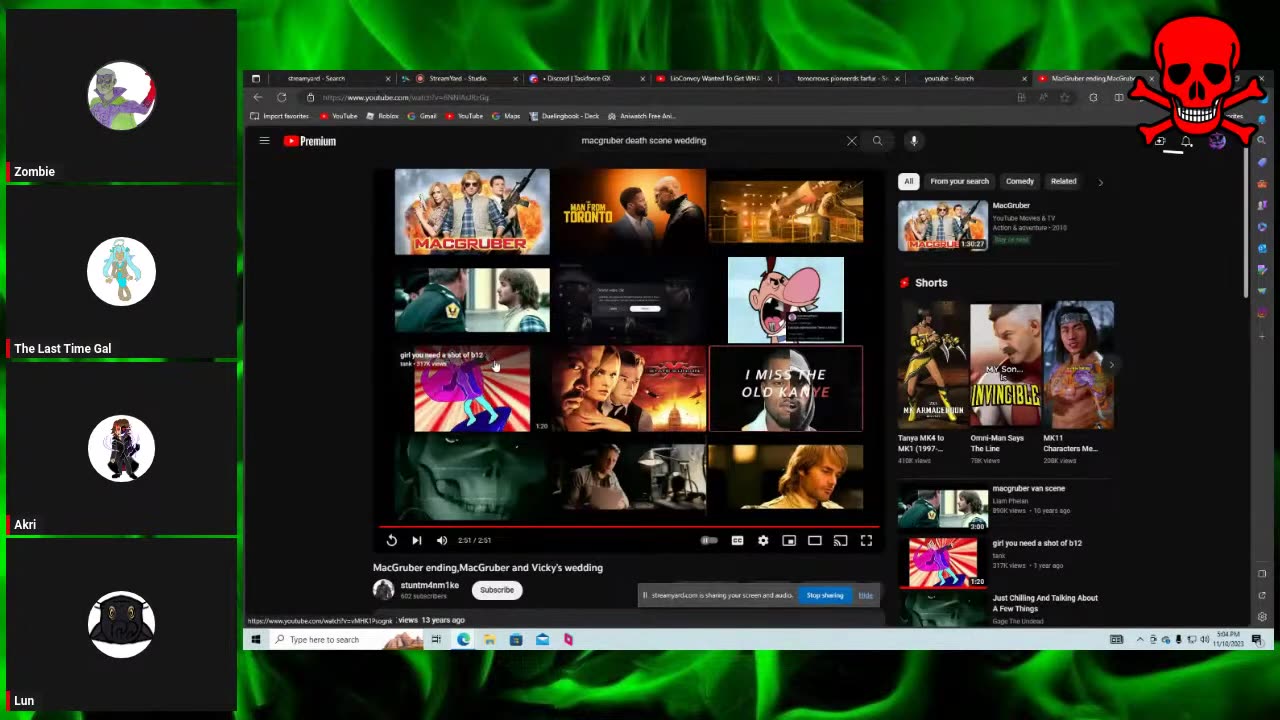Show hidden system tray icons chevron
This screenshot has height=720, width=1280.
tap(1140, 639)
